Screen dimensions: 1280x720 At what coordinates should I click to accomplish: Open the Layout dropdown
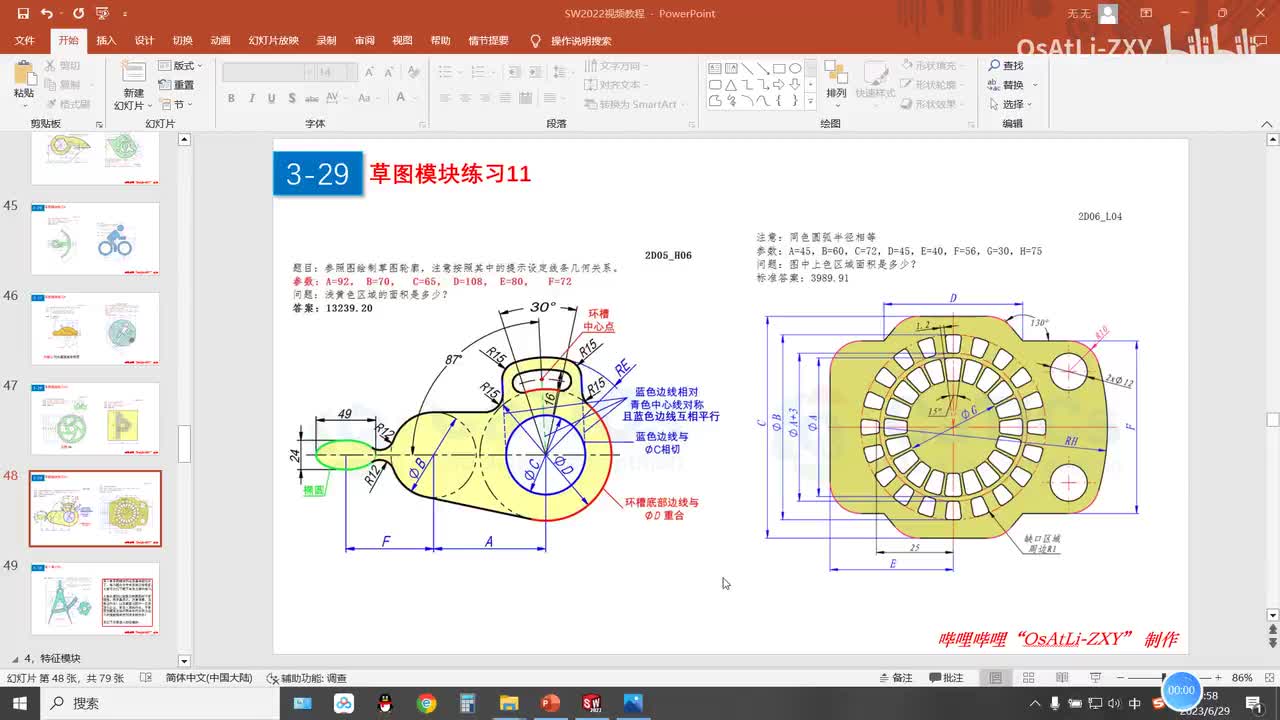[x=180, y=66]
